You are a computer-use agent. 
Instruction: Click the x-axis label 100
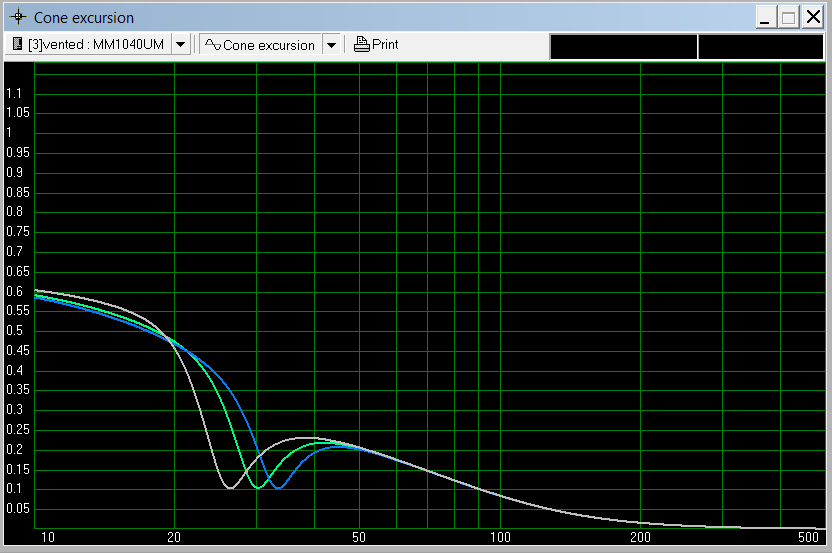pos(500,537)
